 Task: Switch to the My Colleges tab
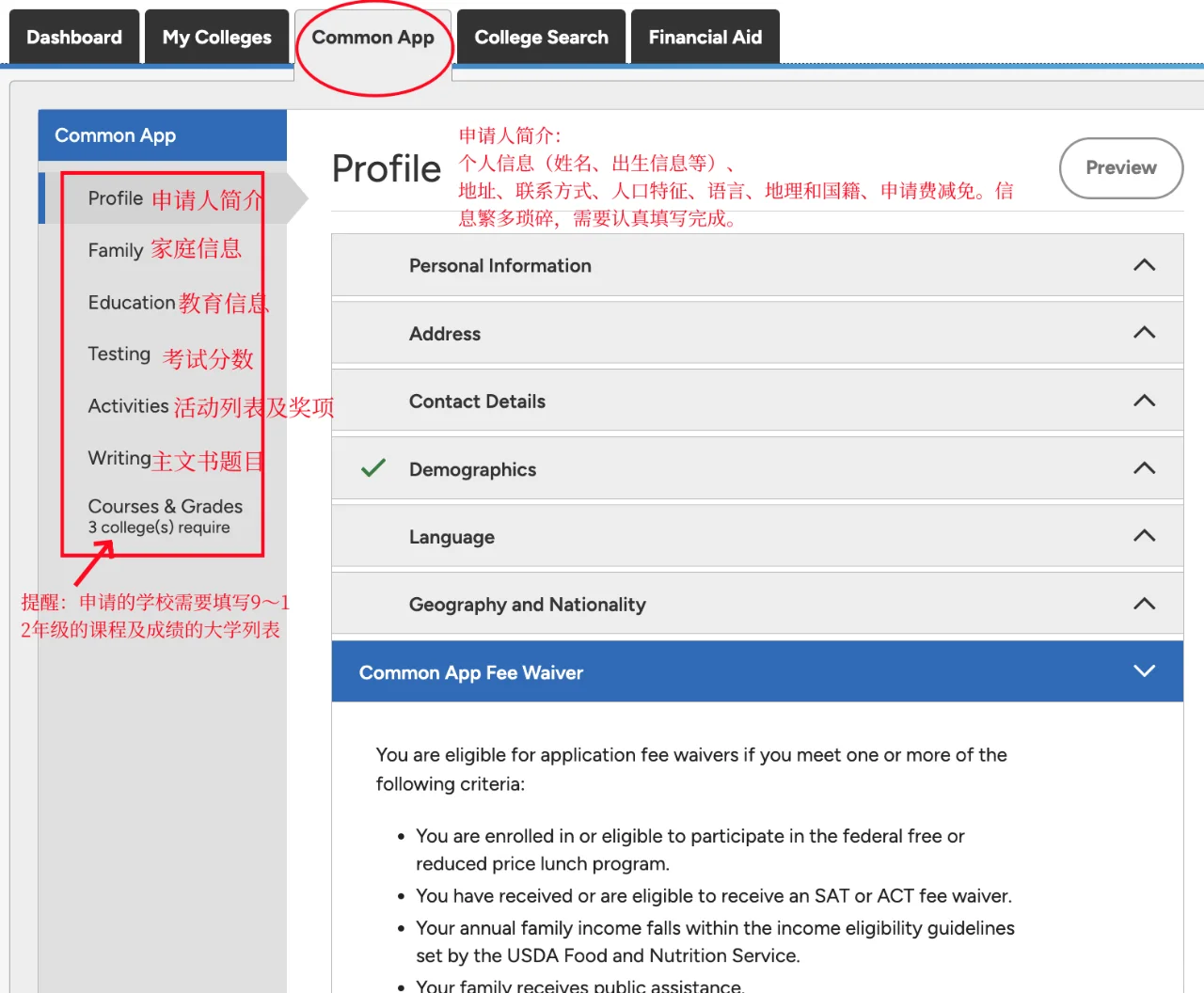[216, 37]
